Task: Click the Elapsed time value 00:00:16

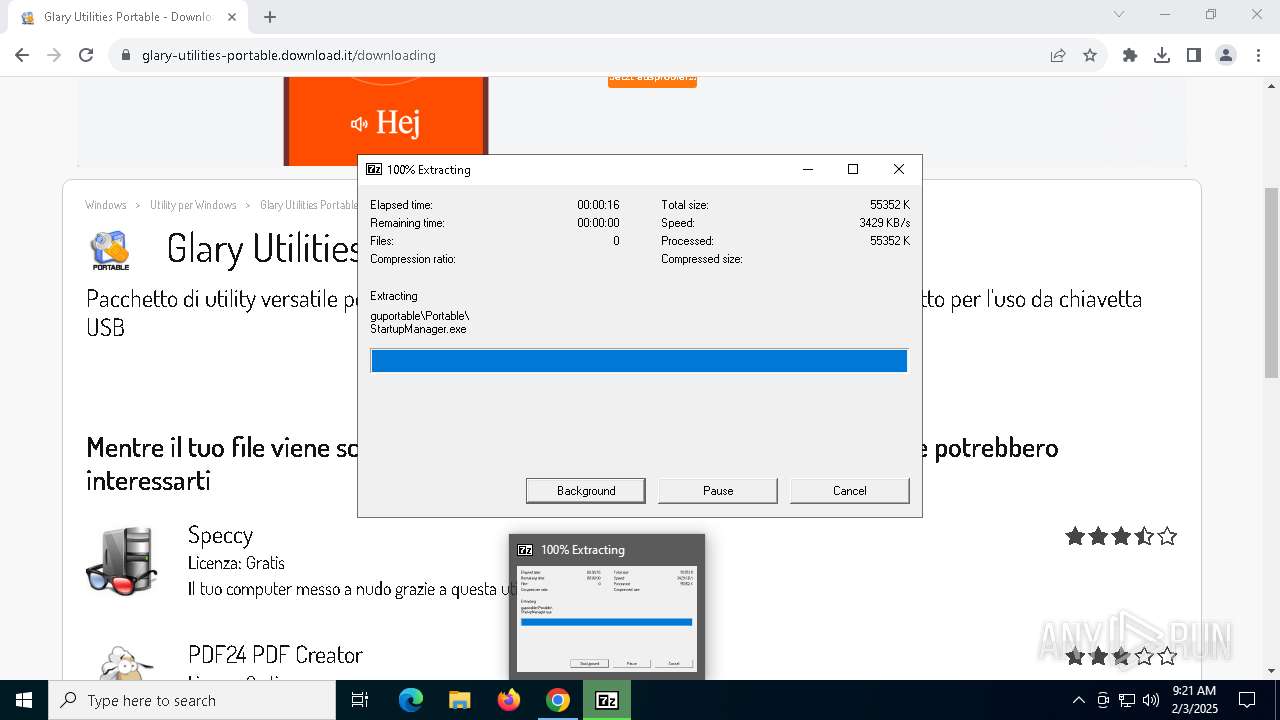Action: click(x=598, y=205)
